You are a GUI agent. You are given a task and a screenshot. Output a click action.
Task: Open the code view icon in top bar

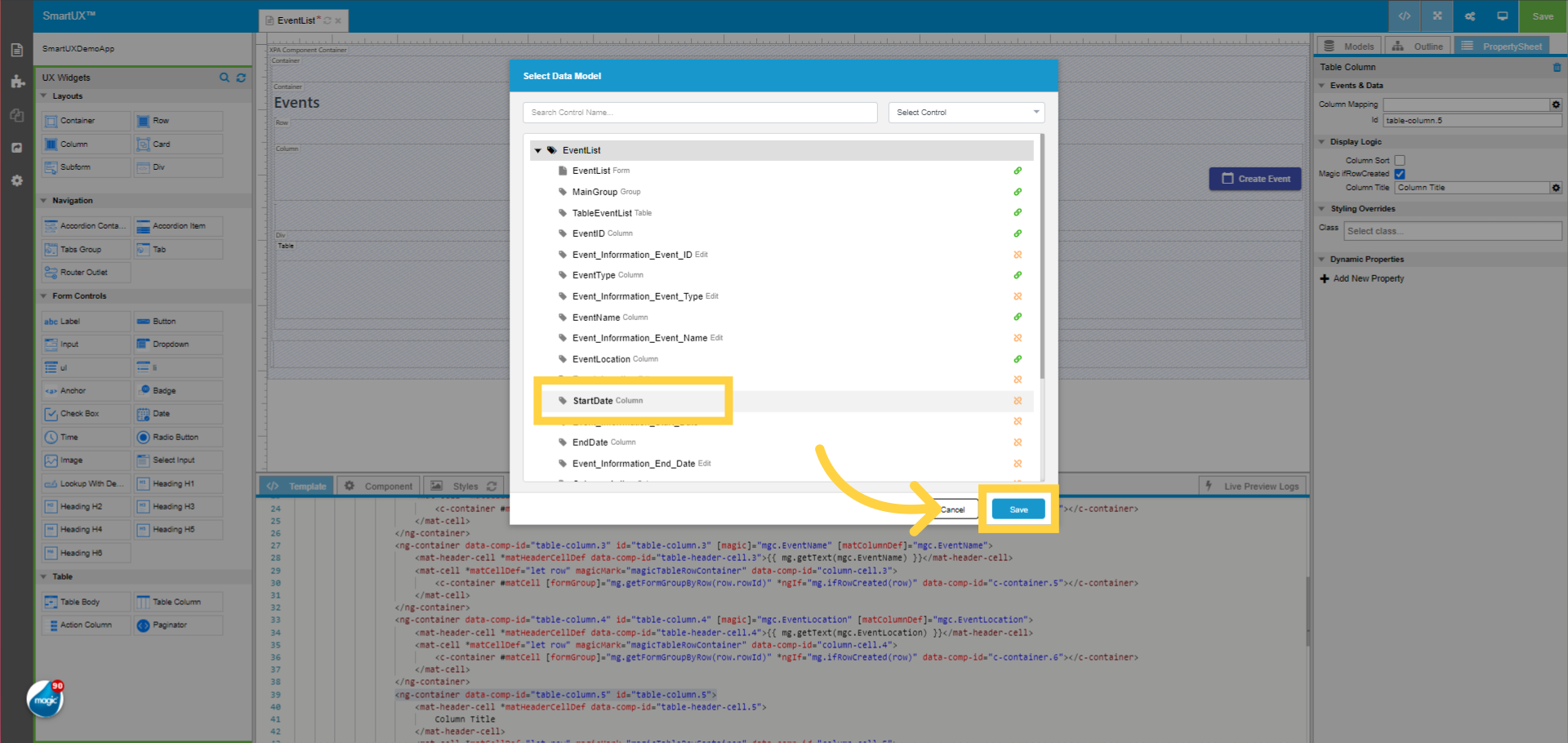tap(1405, 16)
